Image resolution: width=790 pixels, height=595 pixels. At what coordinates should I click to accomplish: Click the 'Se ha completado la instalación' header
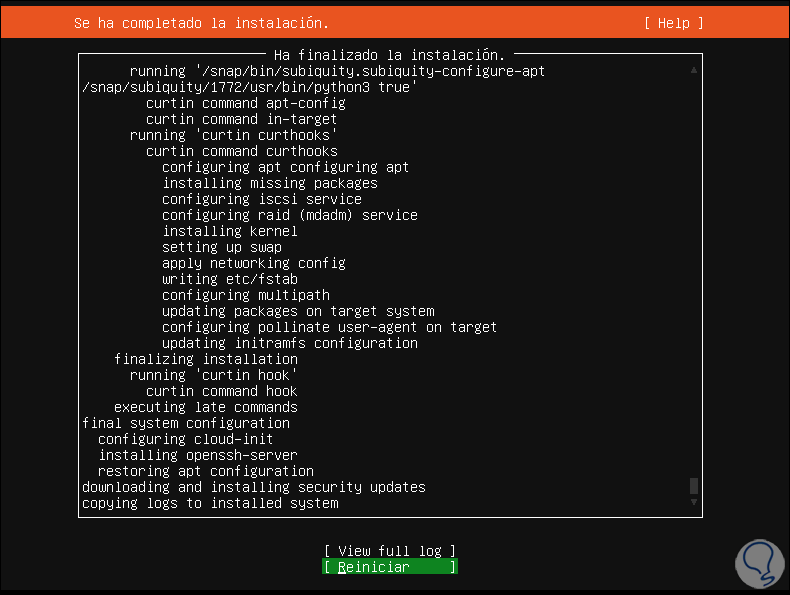(201, 23)
